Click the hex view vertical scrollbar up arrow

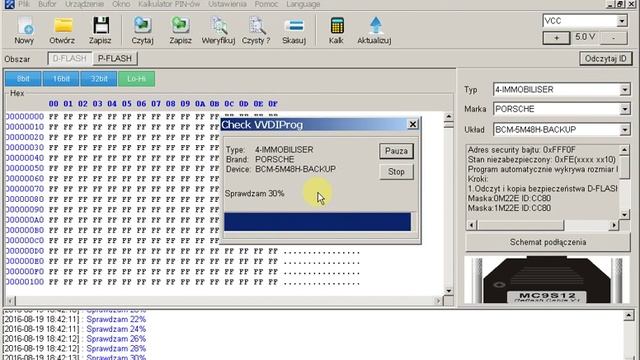pos(449,117)
